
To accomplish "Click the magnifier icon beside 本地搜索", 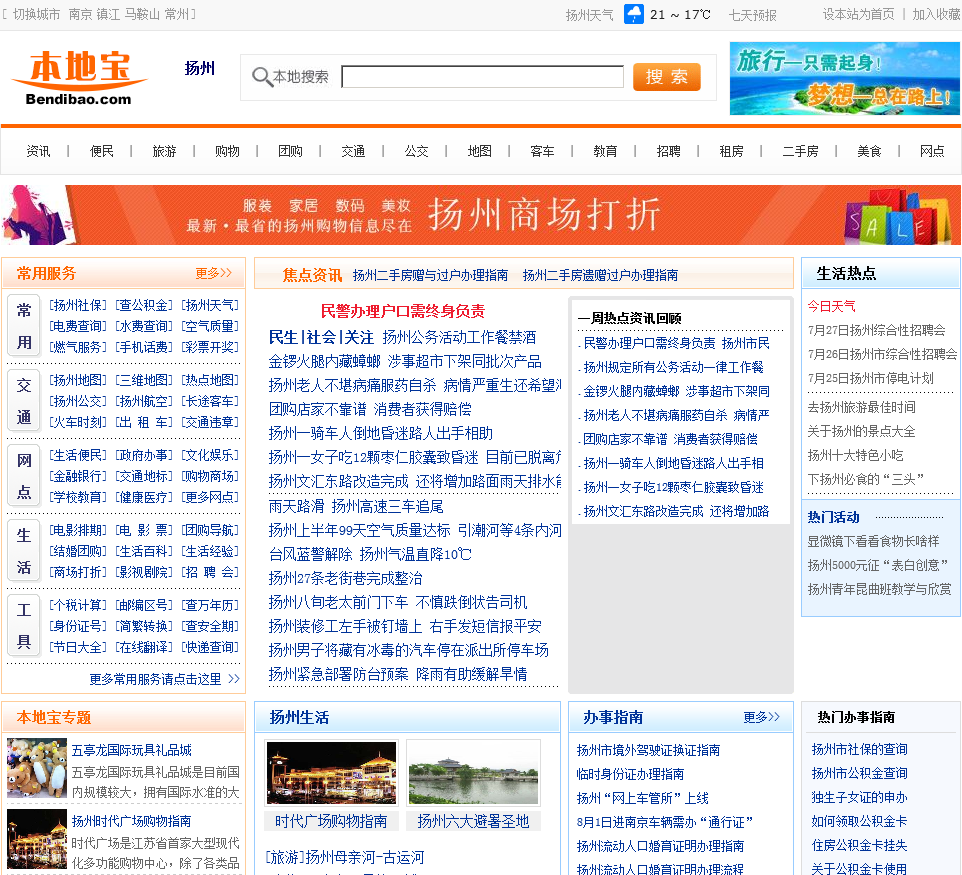I will point(262,77).
